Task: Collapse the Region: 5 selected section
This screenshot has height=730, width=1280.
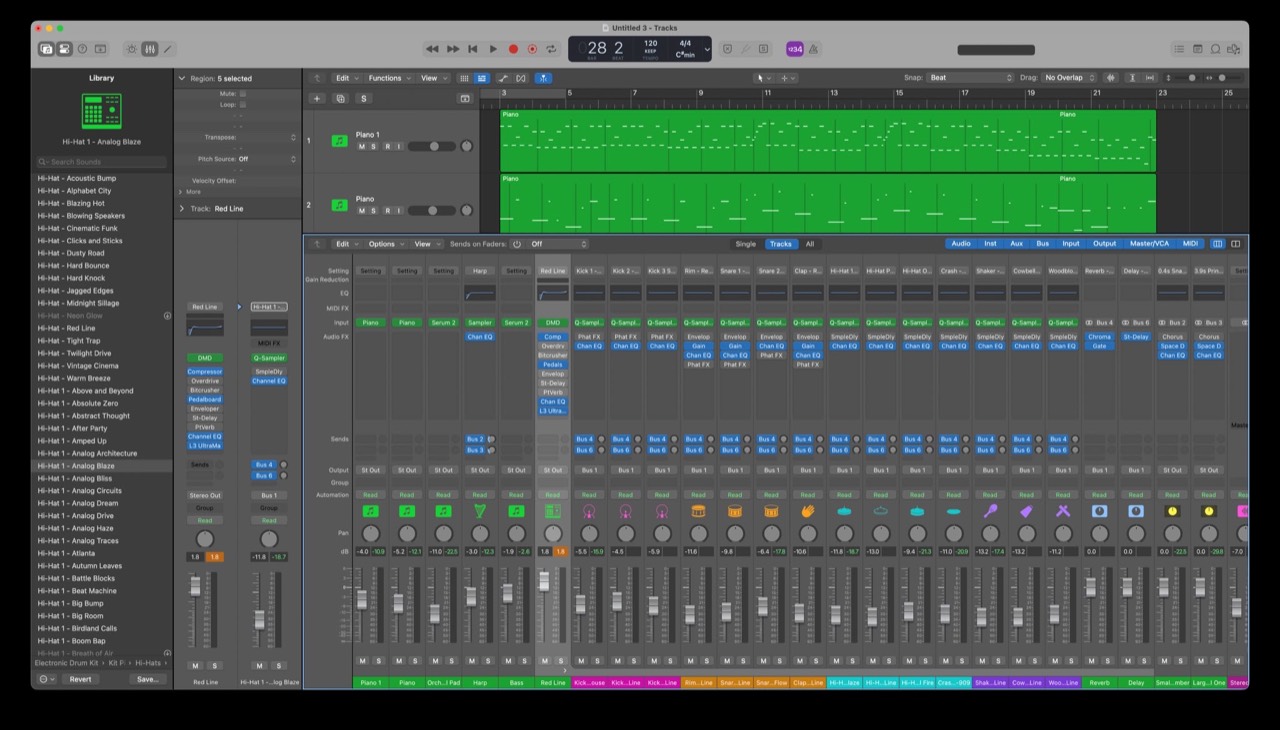Action: tap(182, 78)
